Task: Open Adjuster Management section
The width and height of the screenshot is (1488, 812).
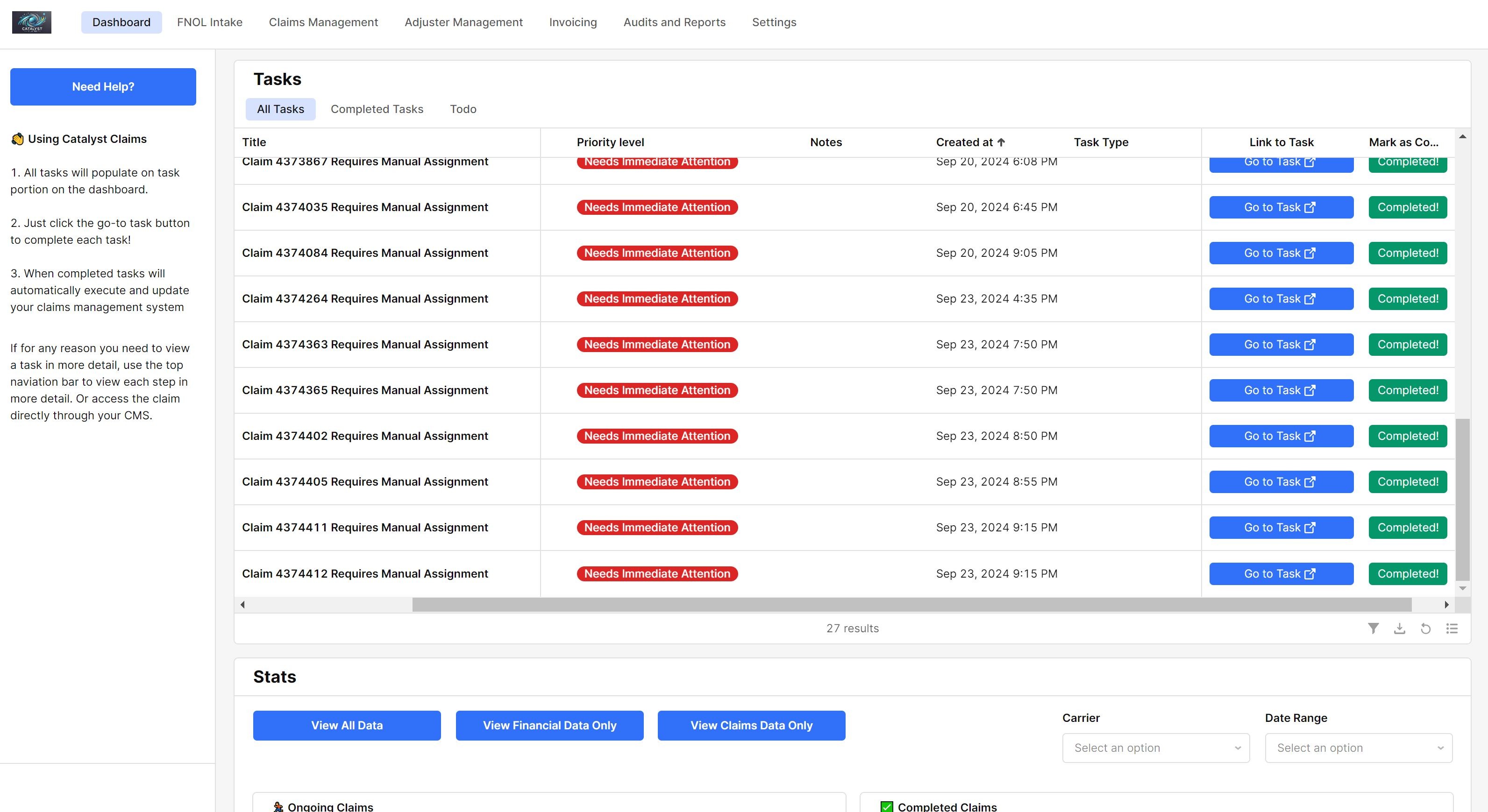Action: (x=463, y=22)
